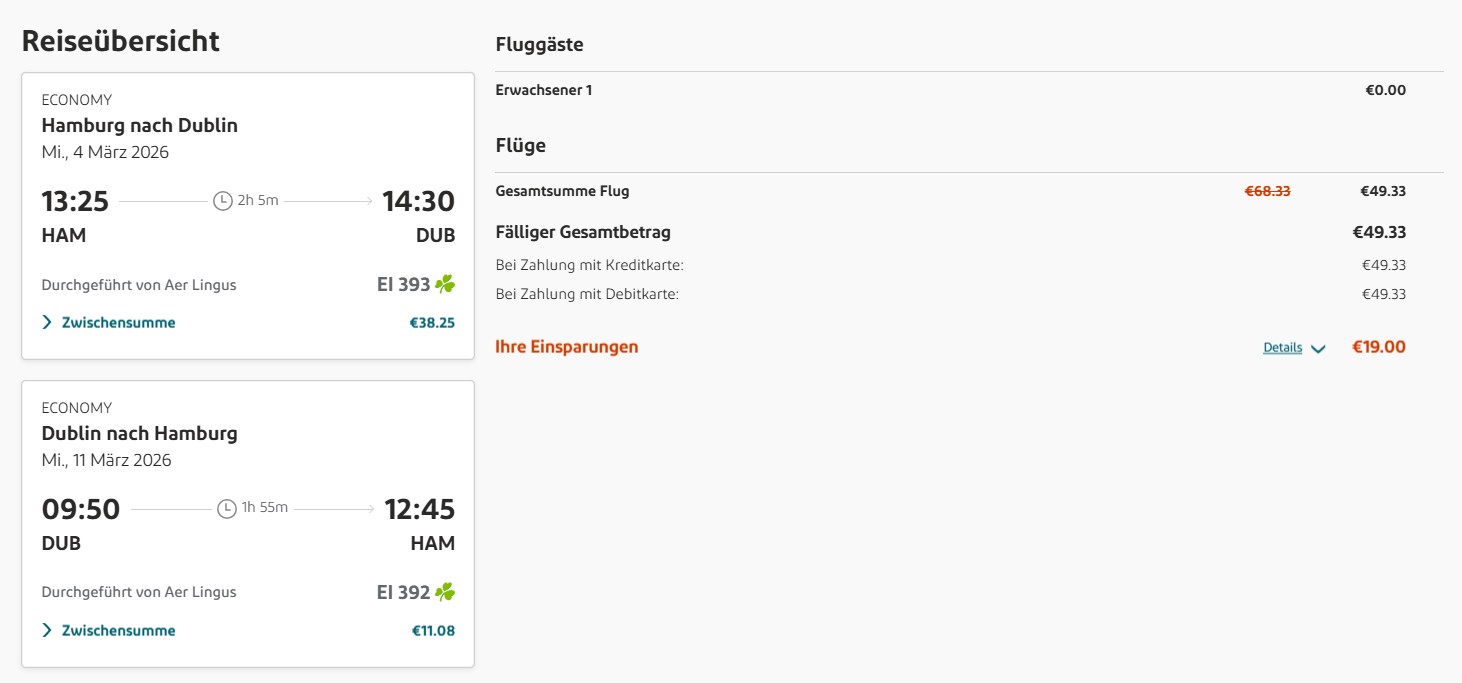This screenshot has width=1462, height=683.
Task: Expand Zwischensumme chevron for Hamburg–Dublin flight
Action: (47, 323)
